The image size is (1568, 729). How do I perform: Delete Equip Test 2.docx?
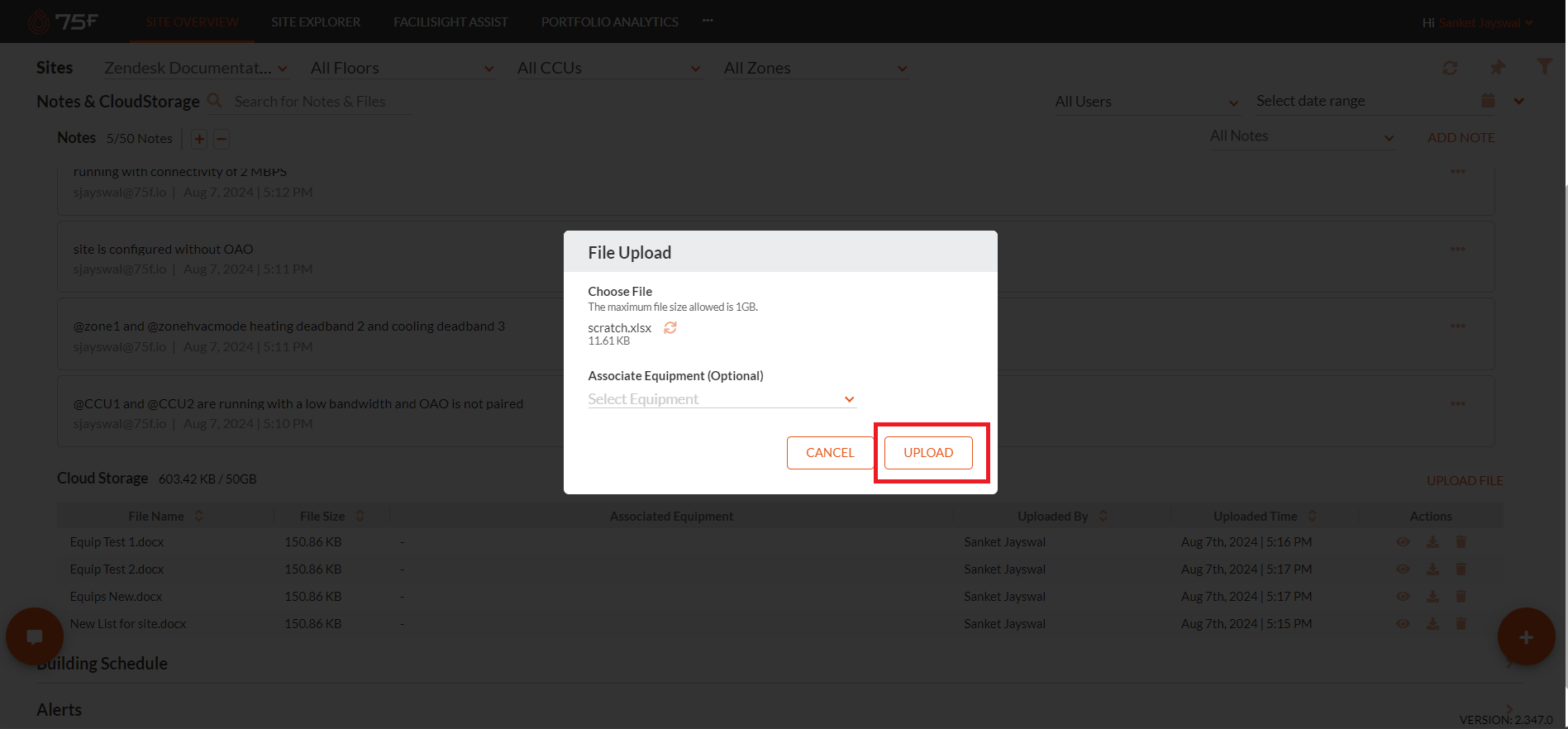tap(1461, 569)
